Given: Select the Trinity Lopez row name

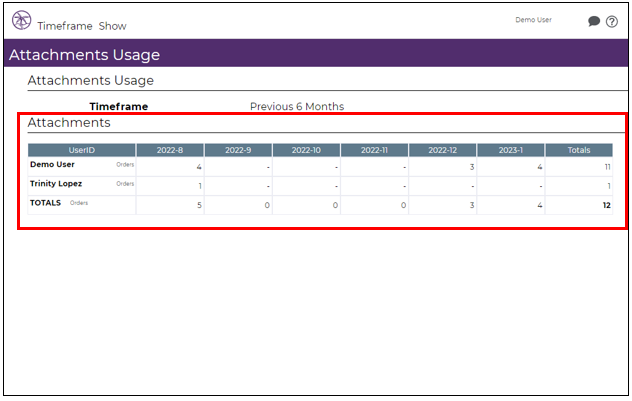Looking at the screenshot, I should [x=56, y=184].
